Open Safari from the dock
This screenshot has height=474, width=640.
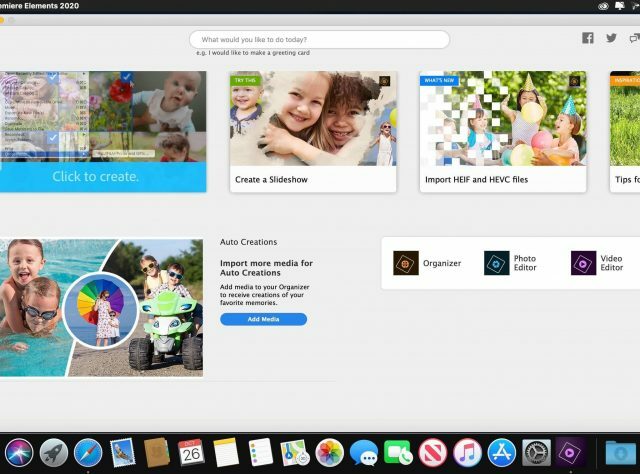(x=88, y=452)
